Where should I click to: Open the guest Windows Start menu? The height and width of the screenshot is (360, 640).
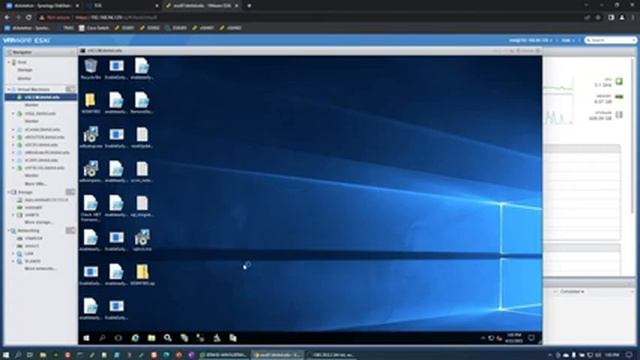pyautogui.click(x=86, y=338)
